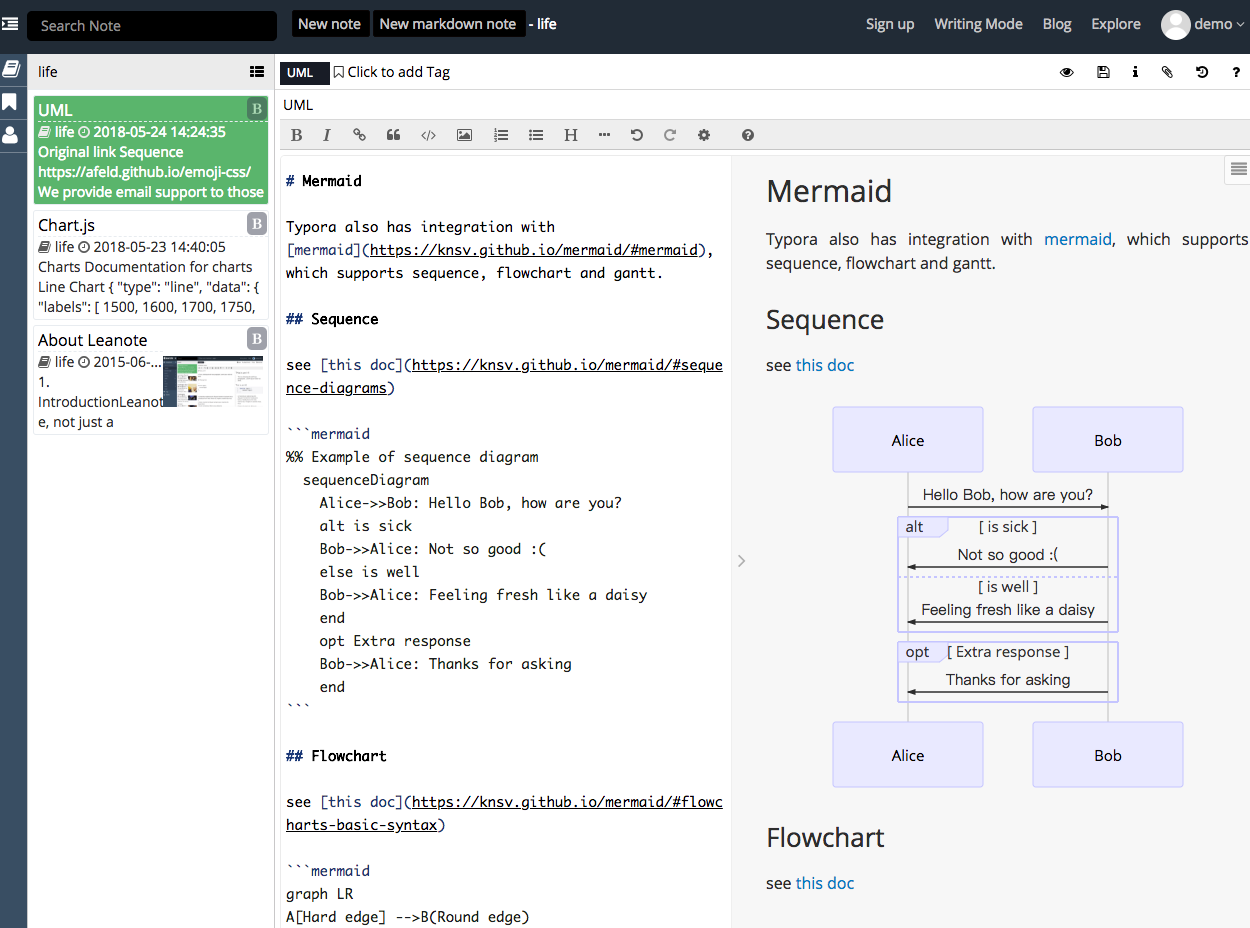Open the notebooks sidebar icon
Screen dimensions: 1250x928
tap(10, 69)
